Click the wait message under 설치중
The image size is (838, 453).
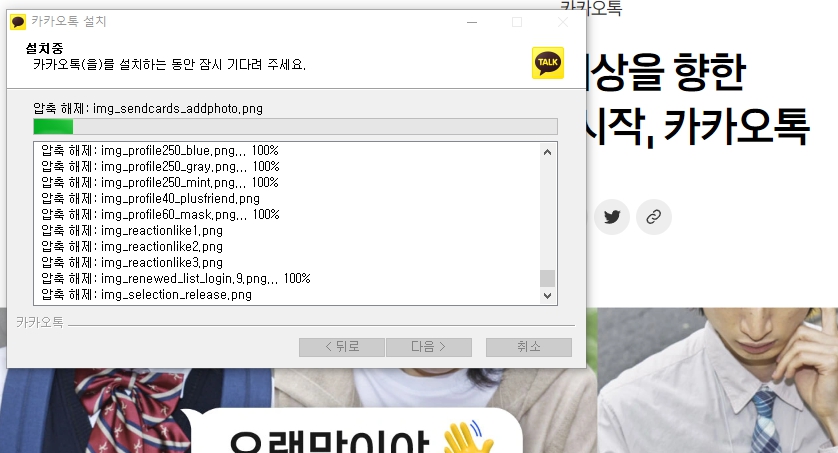169,65
